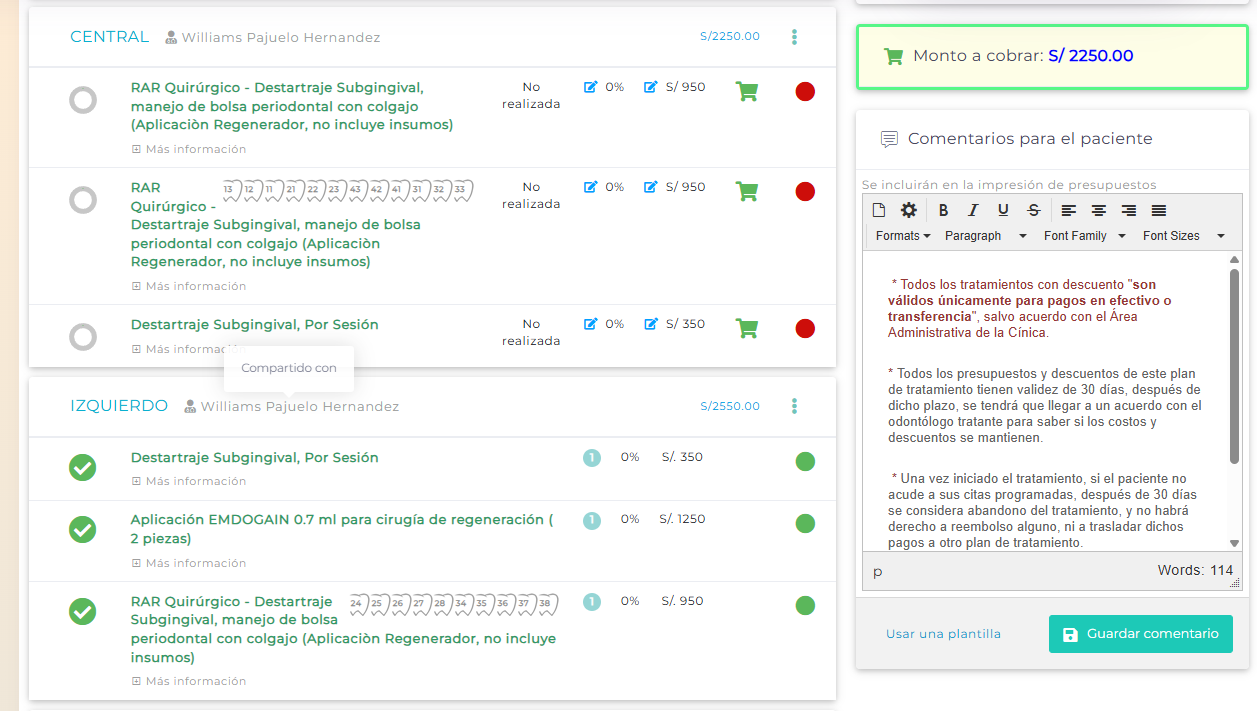Screen dimensions: 1257x711
Task: Click the gear icon in editor toolbar
Action: pyautogui.click(x=908, y=210)
